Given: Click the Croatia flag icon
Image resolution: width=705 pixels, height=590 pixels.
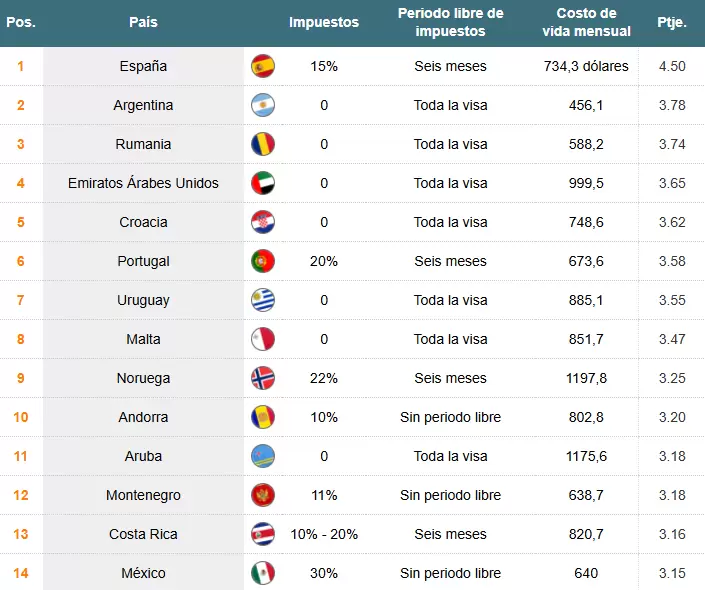Looking at the screenshot, I should coord(263,223).
